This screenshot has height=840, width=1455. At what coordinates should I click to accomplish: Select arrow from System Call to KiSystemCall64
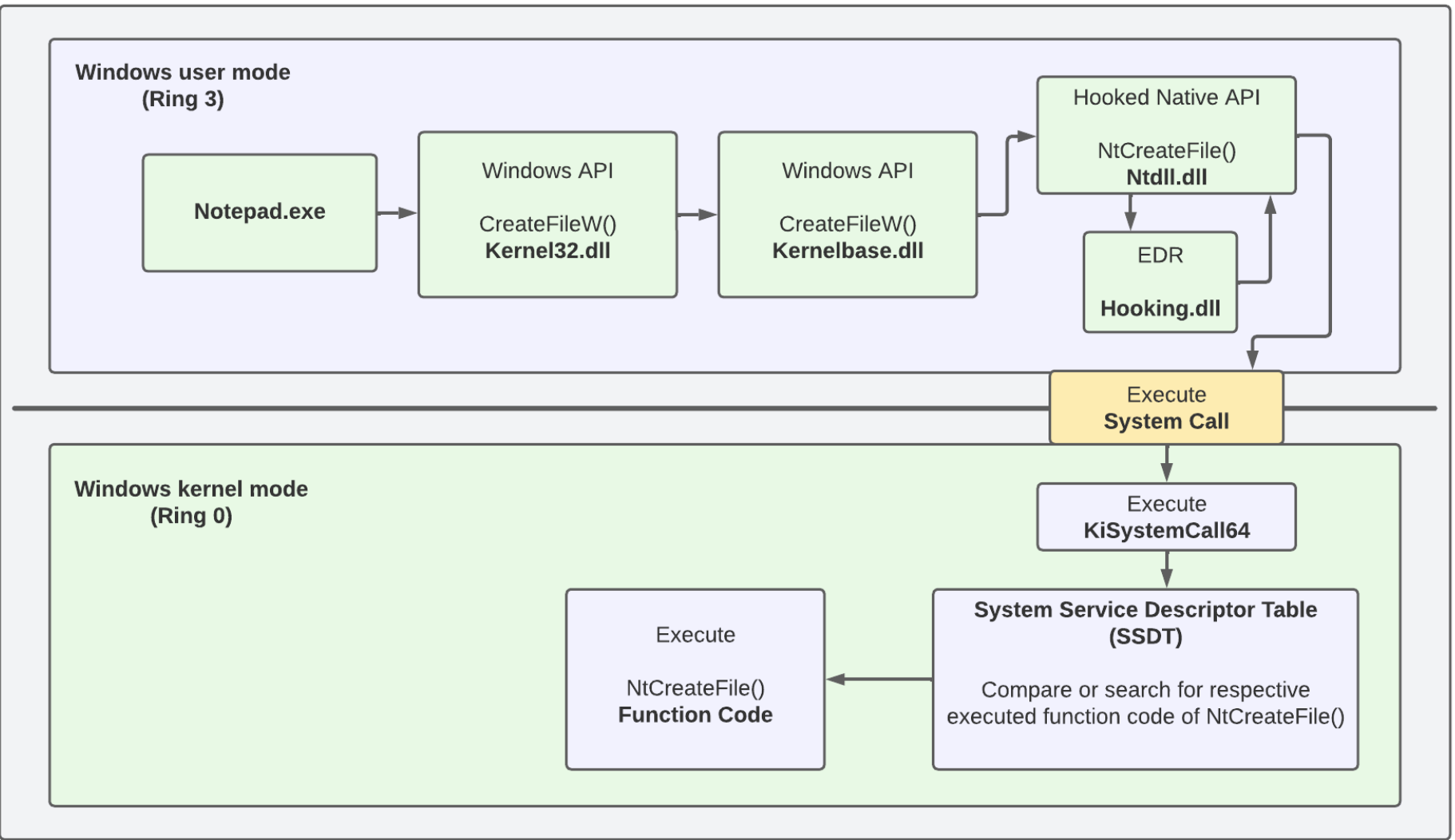[1167, 463]
